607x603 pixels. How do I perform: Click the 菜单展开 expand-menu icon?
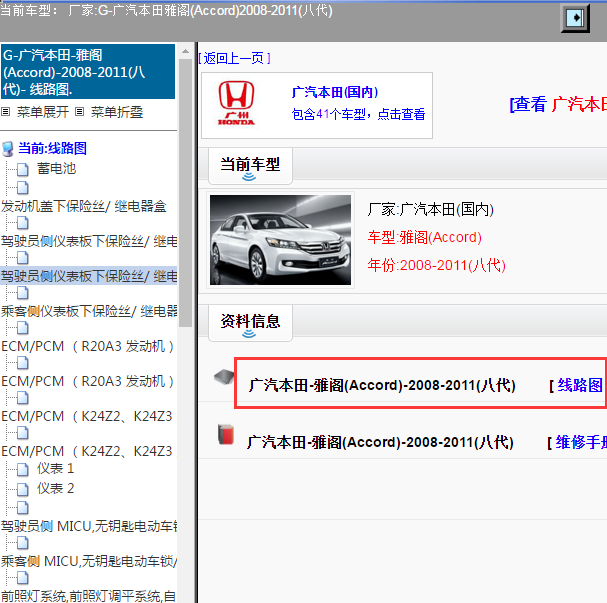[5, 112]
